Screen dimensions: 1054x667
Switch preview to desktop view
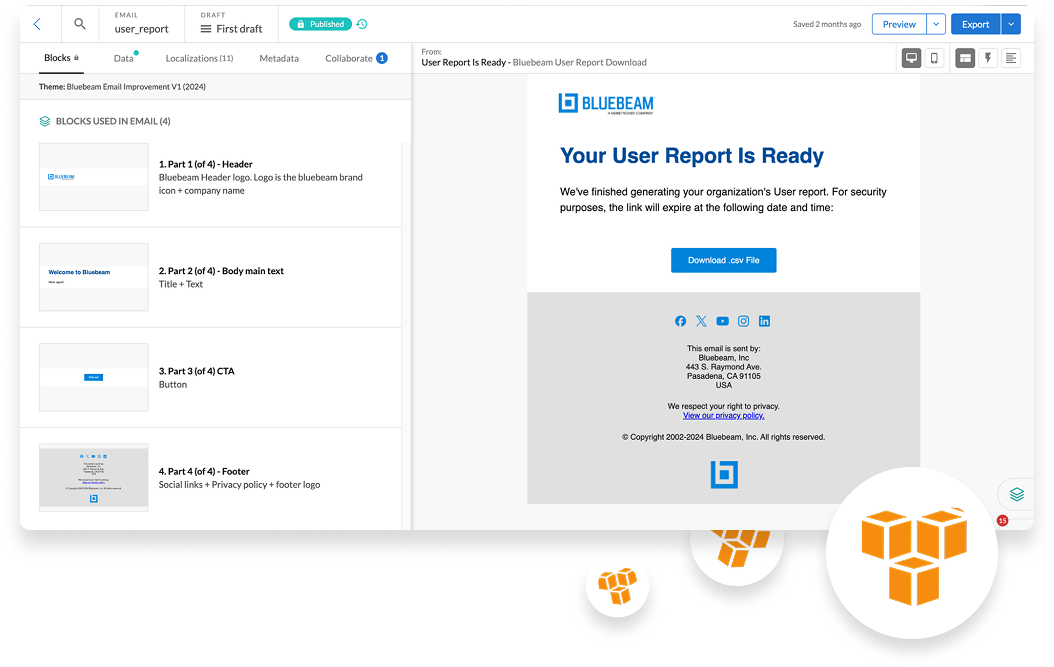tap(911, 58)
